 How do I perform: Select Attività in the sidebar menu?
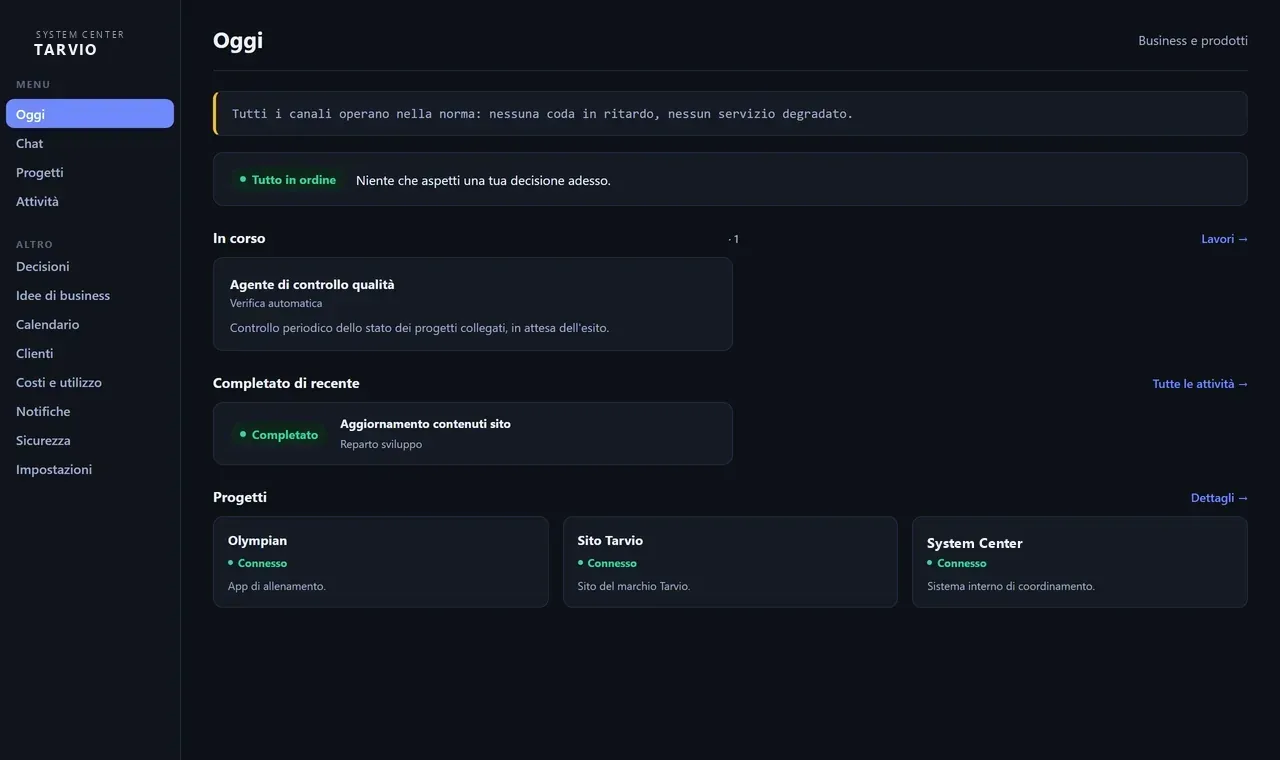click(x=90, y=201)
